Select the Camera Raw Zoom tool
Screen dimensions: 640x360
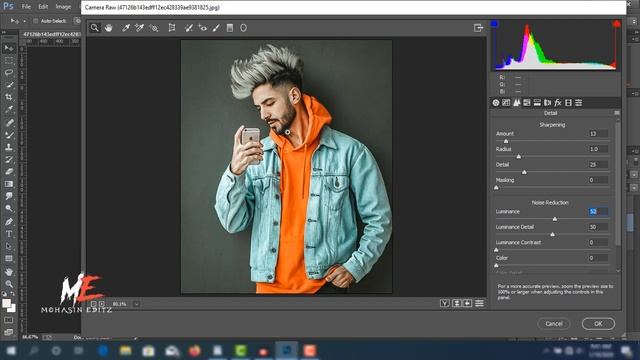(x=95, y=28)
